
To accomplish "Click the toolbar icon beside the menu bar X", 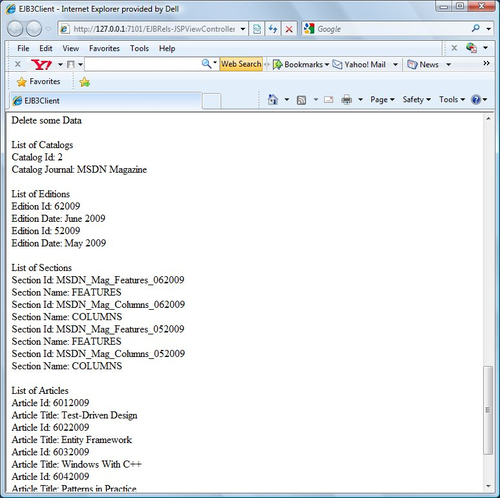I will pyautogui.click(x=471, y=48).
